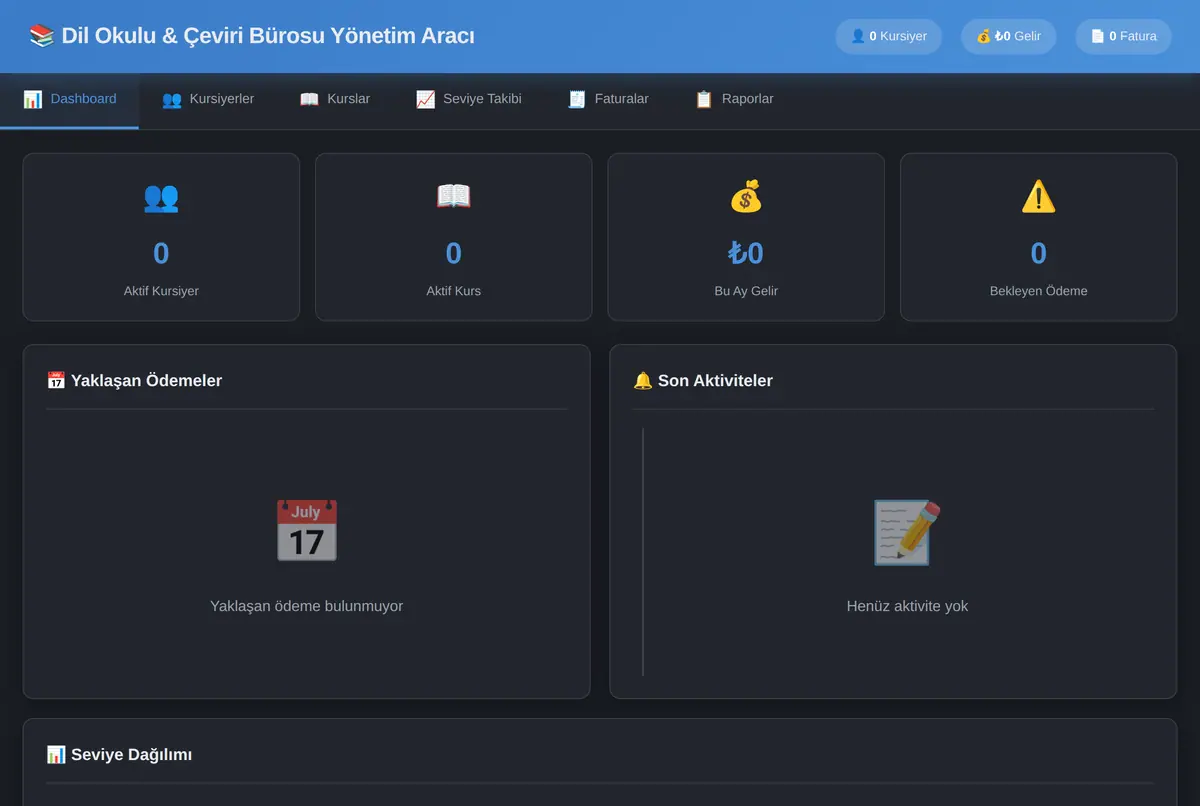Click the people icon above Aktif Kursiyer

pos(161,197)
